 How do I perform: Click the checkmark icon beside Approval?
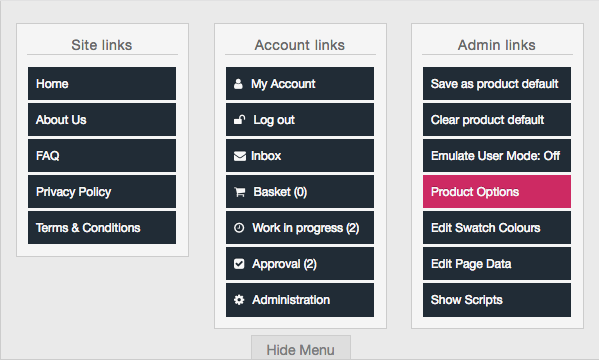point(239,264)
